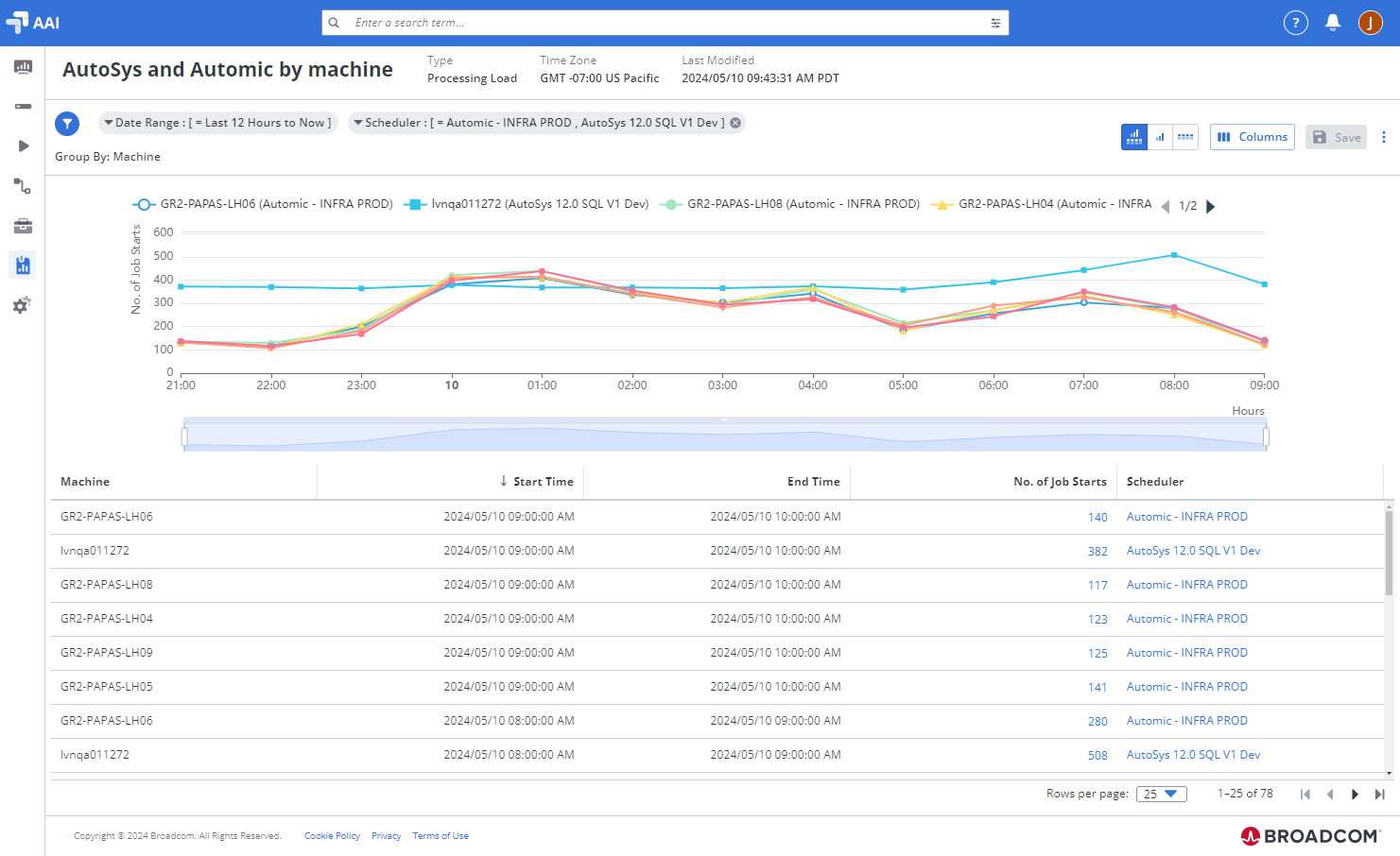Click lvnqa011272 data point at 08:00
This screenshot has height=856, width=1400.
click(x=1174, y=255)
